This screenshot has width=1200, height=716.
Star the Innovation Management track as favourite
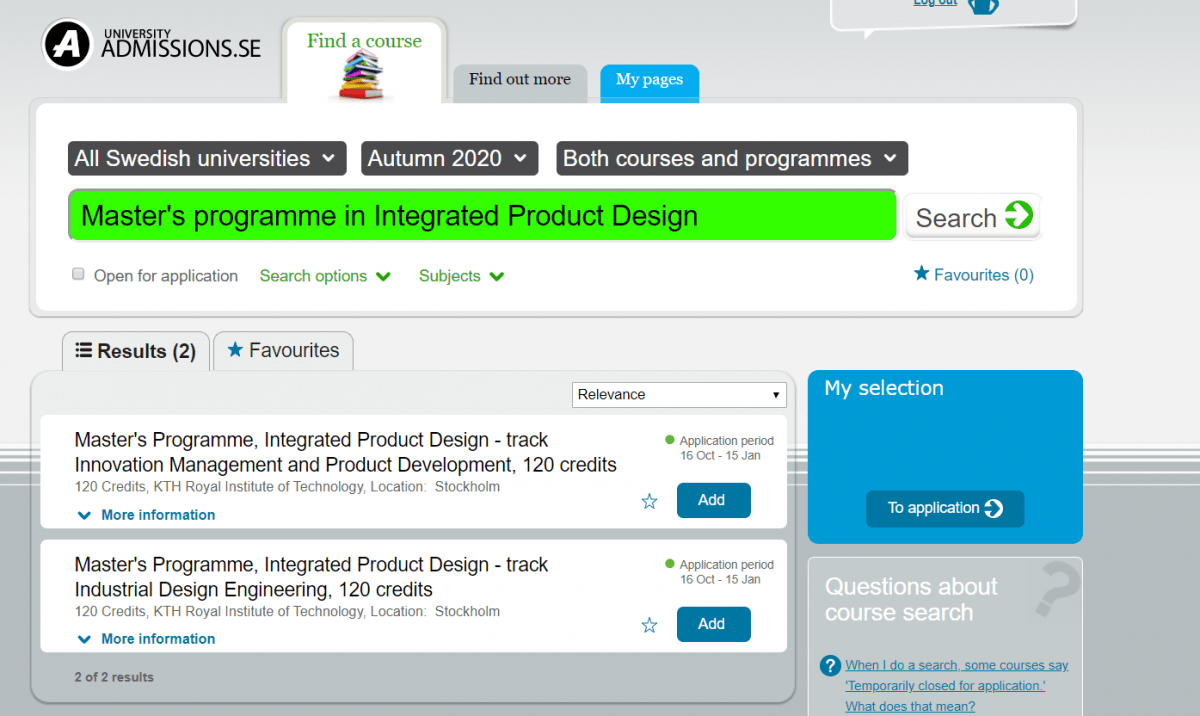tap(649, 501)
